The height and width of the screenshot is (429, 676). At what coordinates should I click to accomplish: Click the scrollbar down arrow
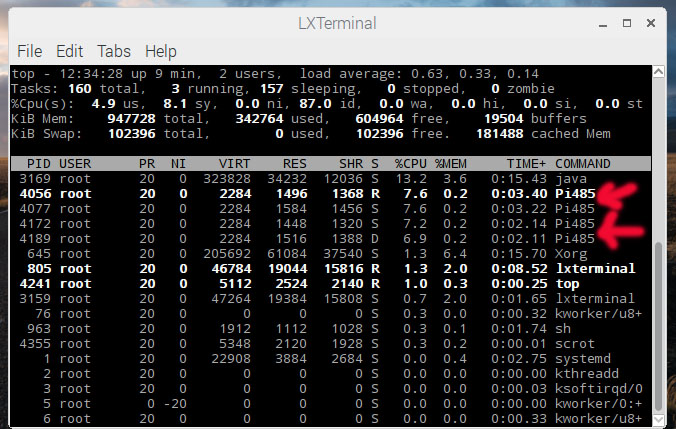click(658, 420)
